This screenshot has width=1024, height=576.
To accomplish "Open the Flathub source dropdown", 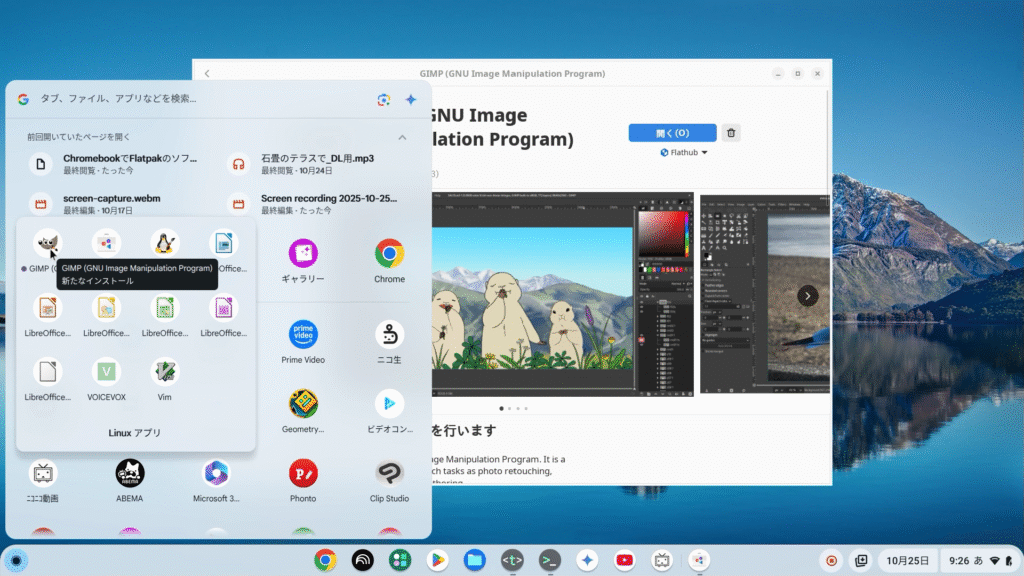I will pos(684,153).
